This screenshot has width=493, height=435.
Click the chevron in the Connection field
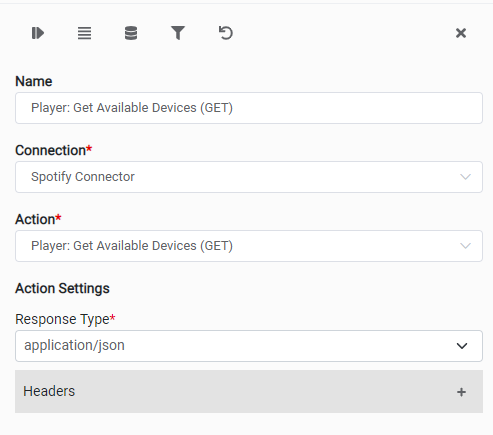click(465, 177)
